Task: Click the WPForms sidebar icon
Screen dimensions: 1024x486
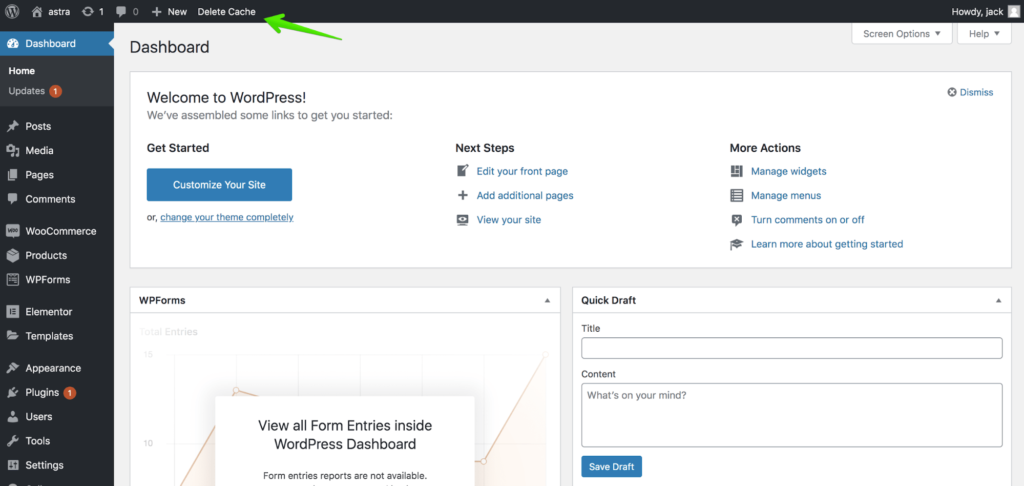Action: [12, 280]
